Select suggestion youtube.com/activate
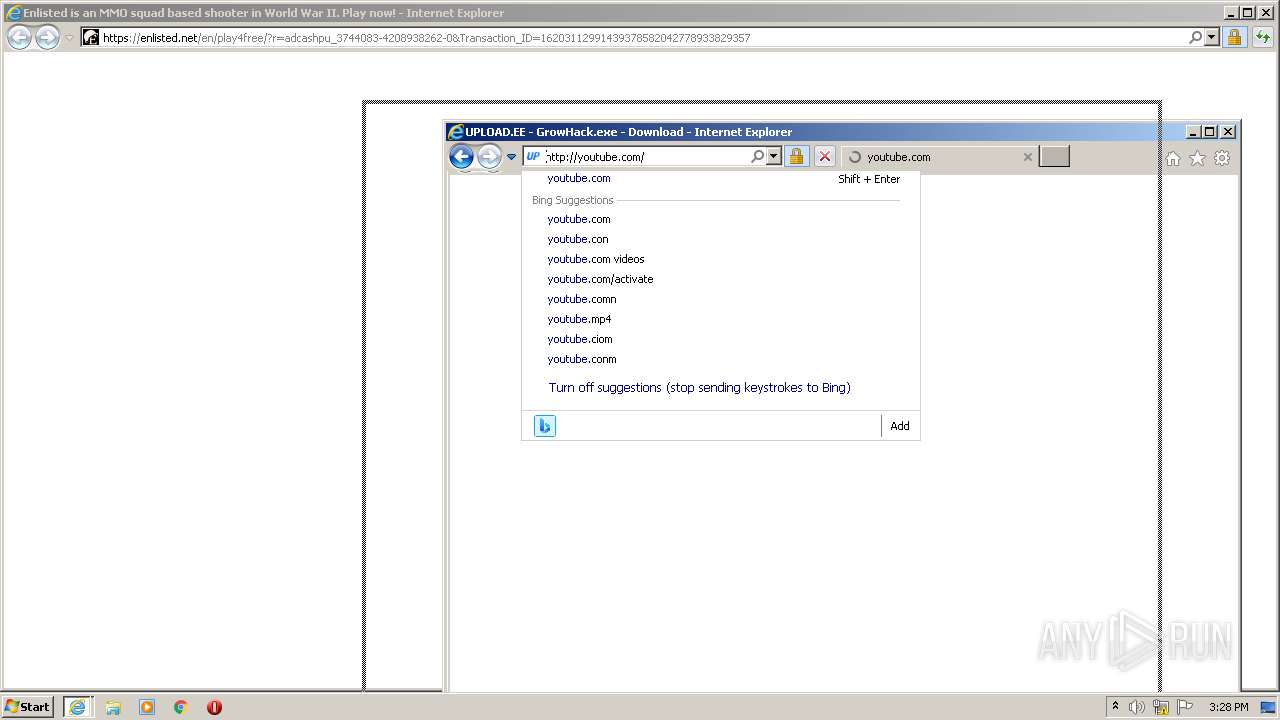1280x720 pixels. coord(720,279)
